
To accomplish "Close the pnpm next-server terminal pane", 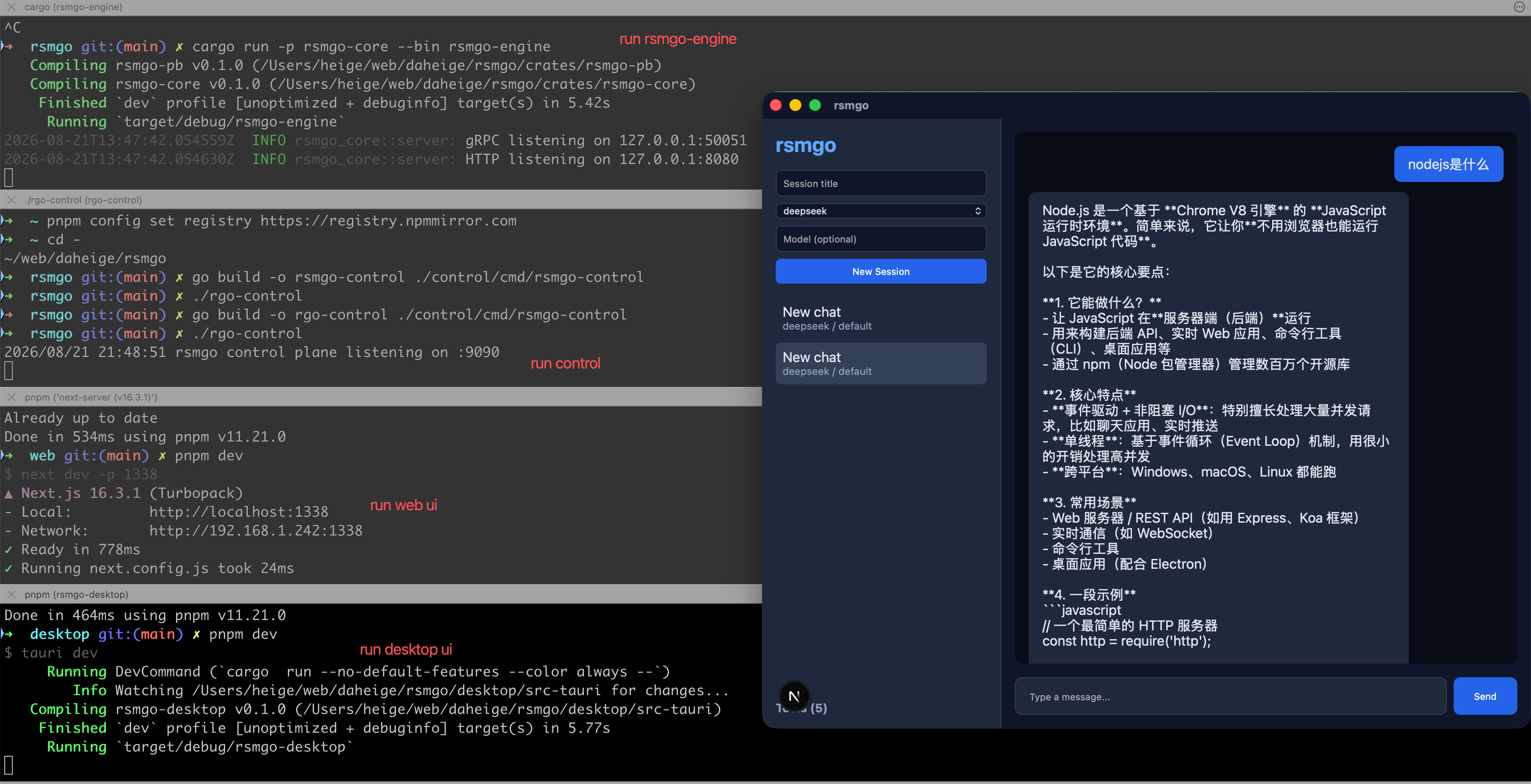I will coord(11,398).
